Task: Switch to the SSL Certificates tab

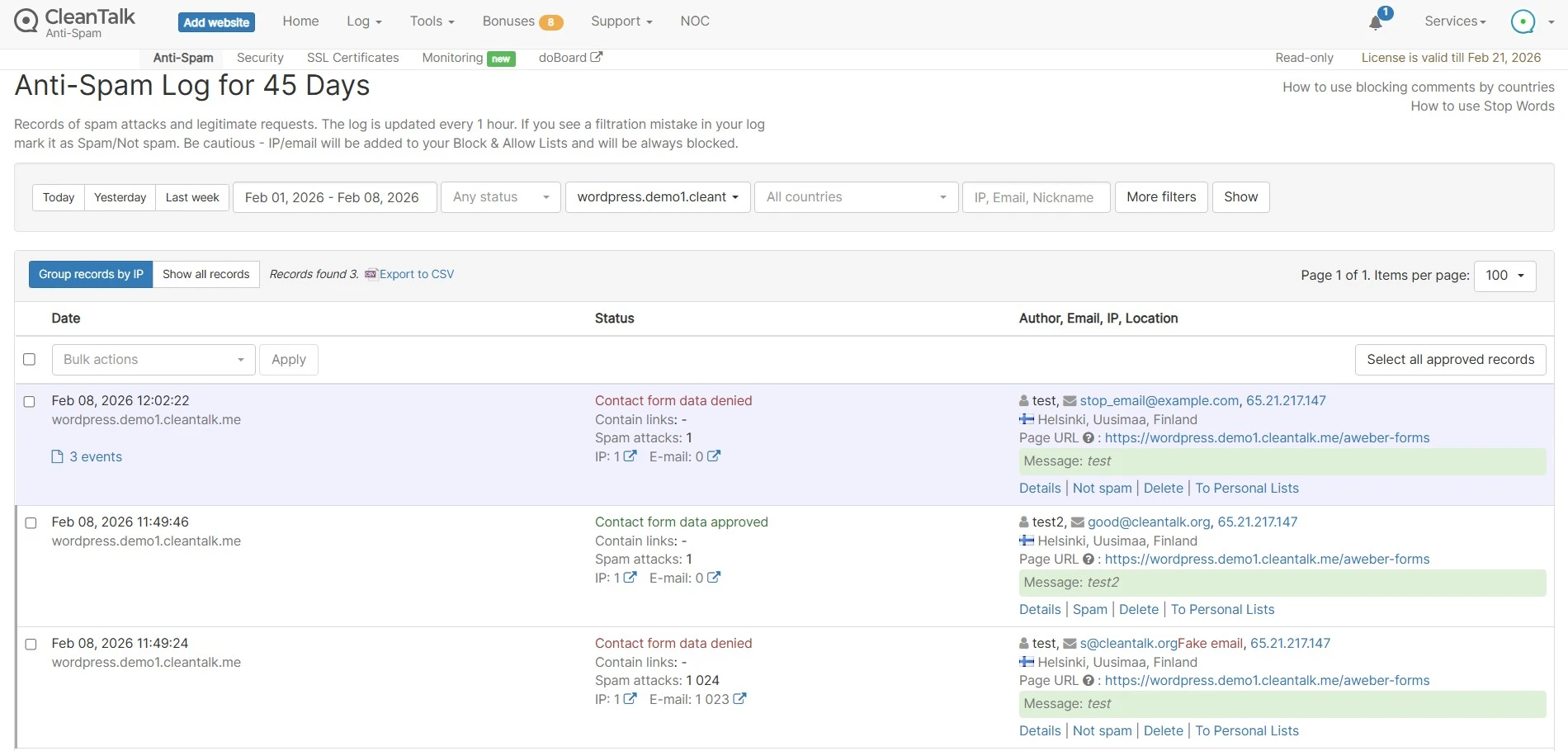Action: (352, 58)
